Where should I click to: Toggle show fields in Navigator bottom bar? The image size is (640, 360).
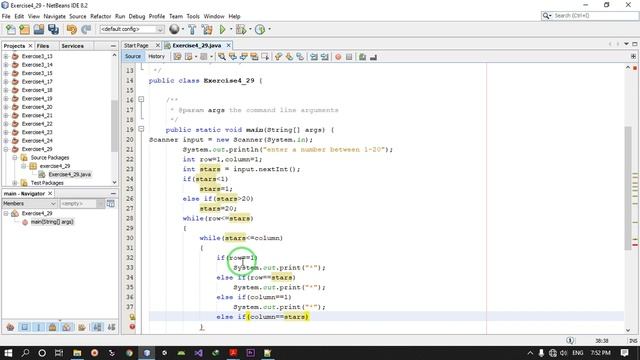(x=24, y=327)
